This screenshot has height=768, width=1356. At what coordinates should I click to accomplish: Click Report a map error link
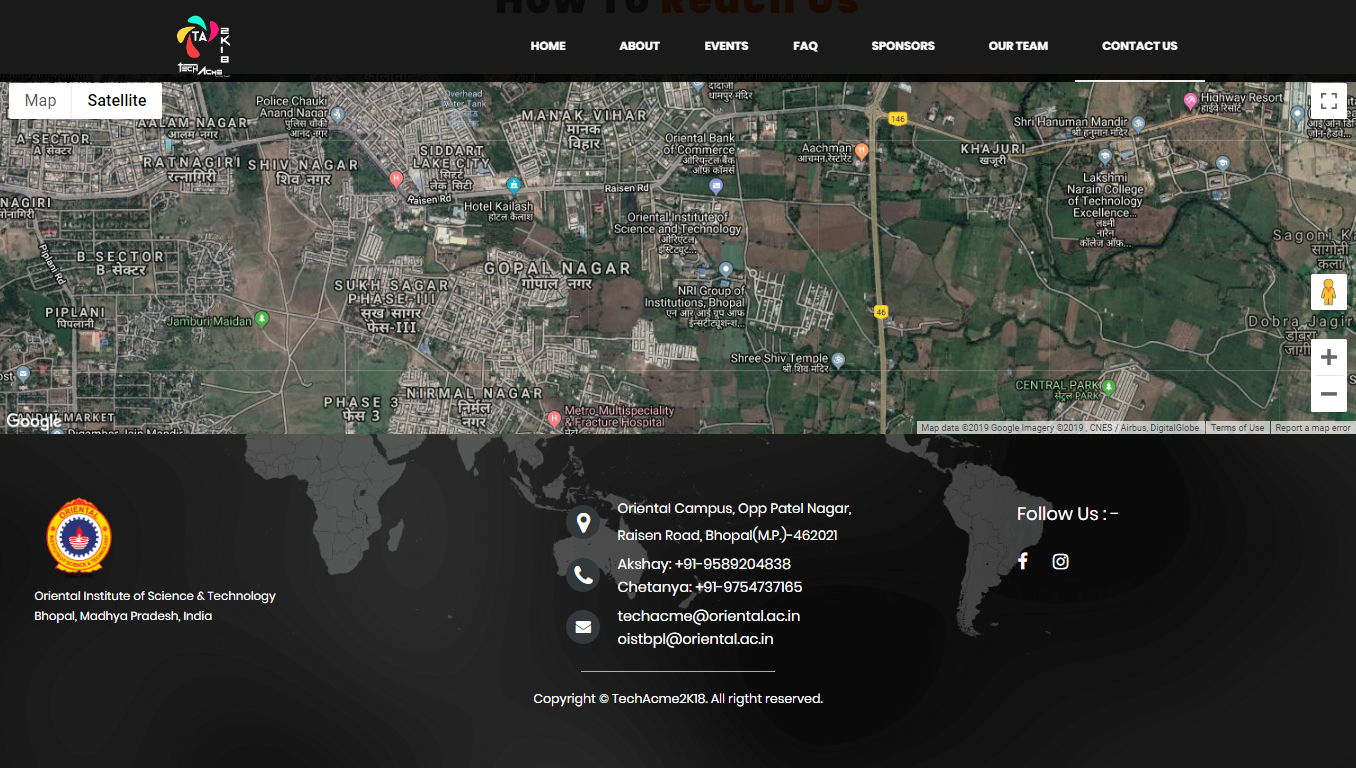(1312, 428)
